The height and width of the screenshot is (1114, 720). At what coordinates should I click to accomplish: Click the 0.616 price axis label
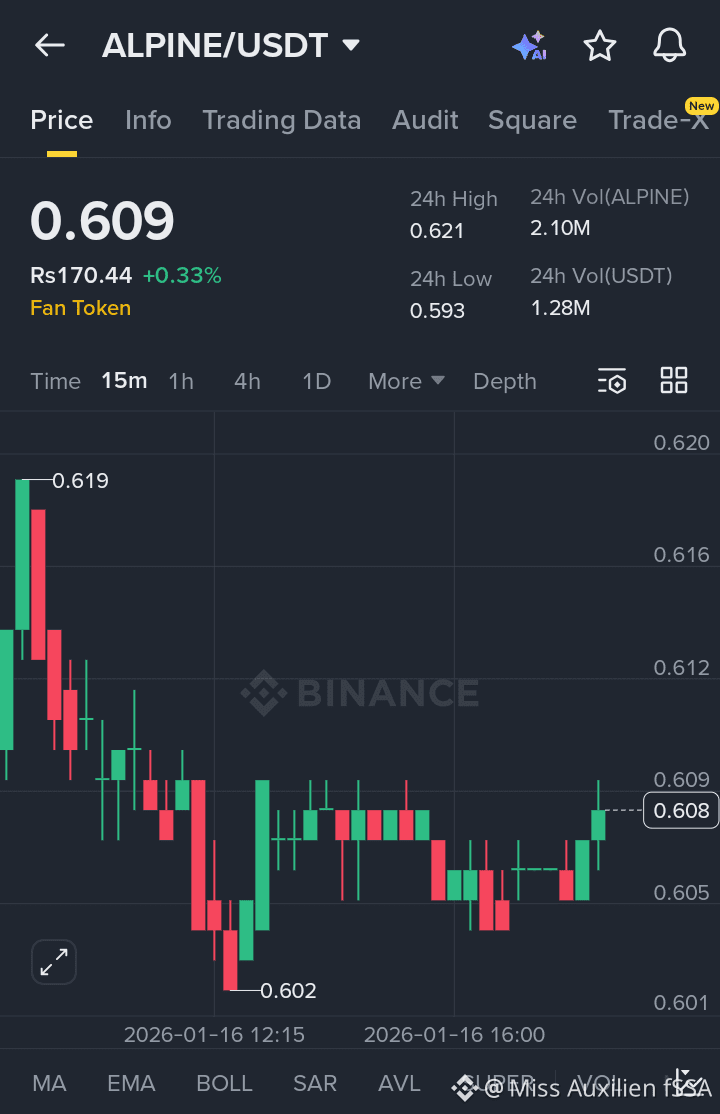click(x=682, y=555)
